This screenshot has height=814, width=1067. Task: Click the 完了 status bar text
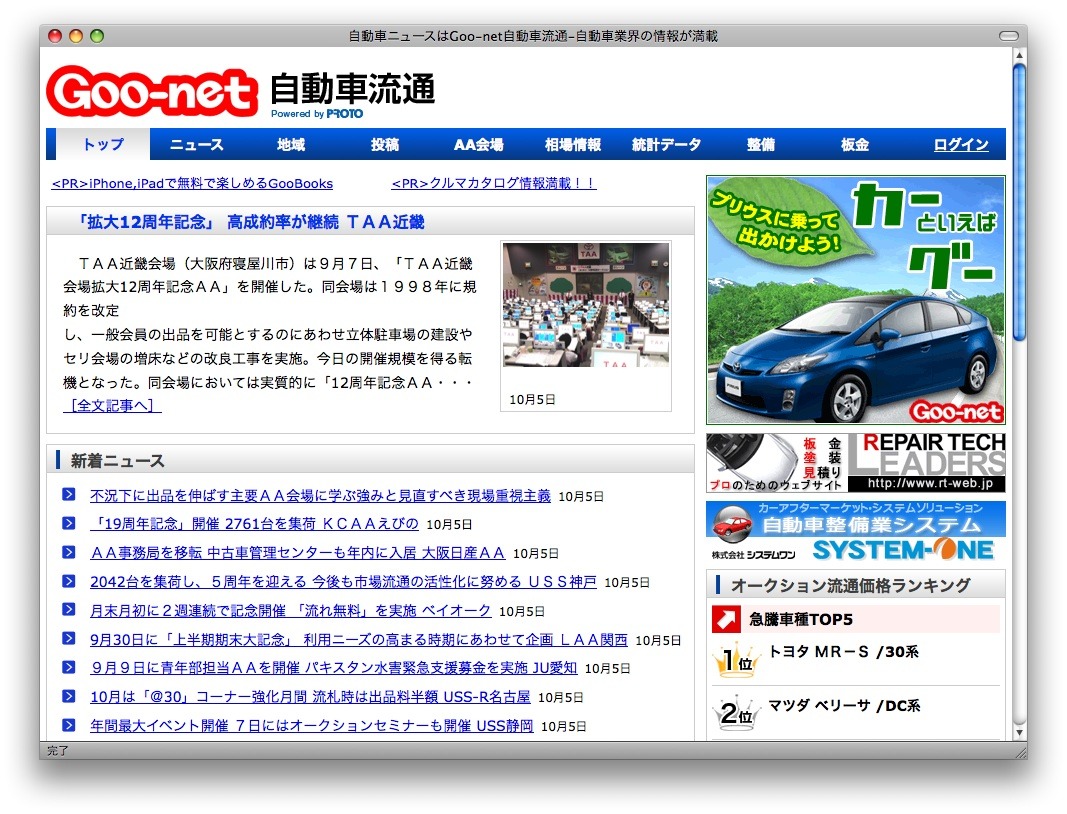pos(58,751)
